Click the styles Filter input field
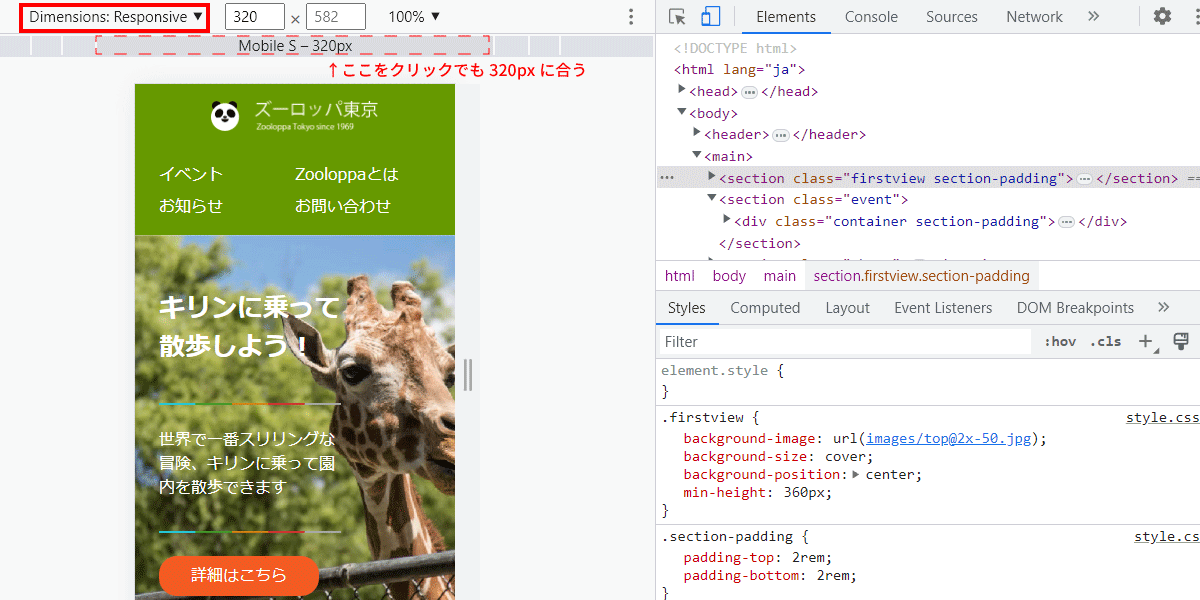The height and width of the screenshot is (600, 1200). [x=845, y=342]
